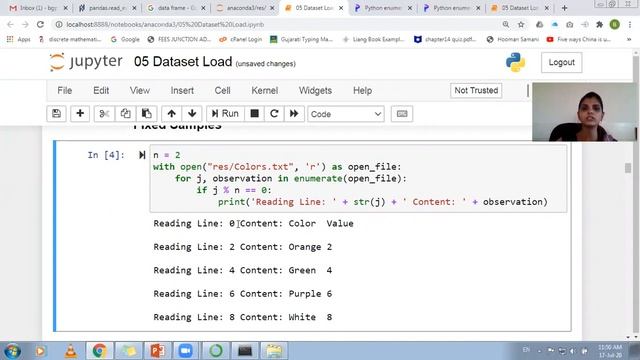Open the Google bookmark
This screenshot has width=640, height=360.
(x=125, y=39)
